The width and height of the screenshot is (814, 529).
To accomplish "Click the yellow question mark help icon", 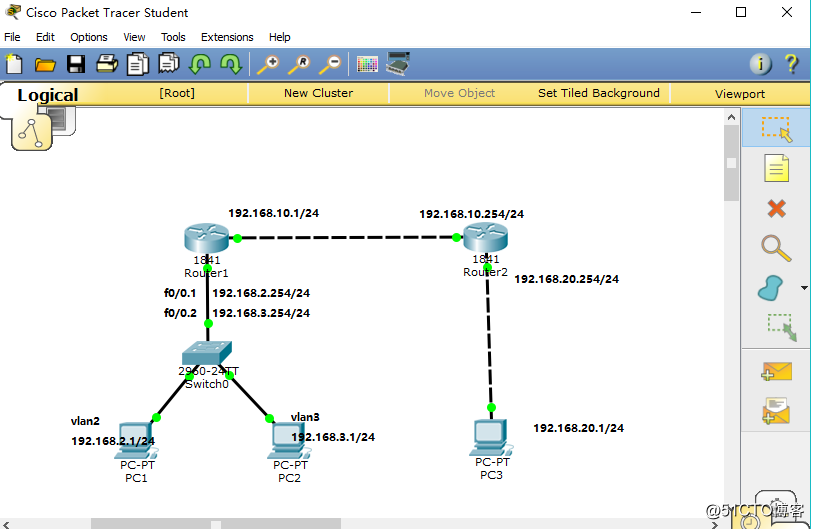I will (x=791, y=64).
